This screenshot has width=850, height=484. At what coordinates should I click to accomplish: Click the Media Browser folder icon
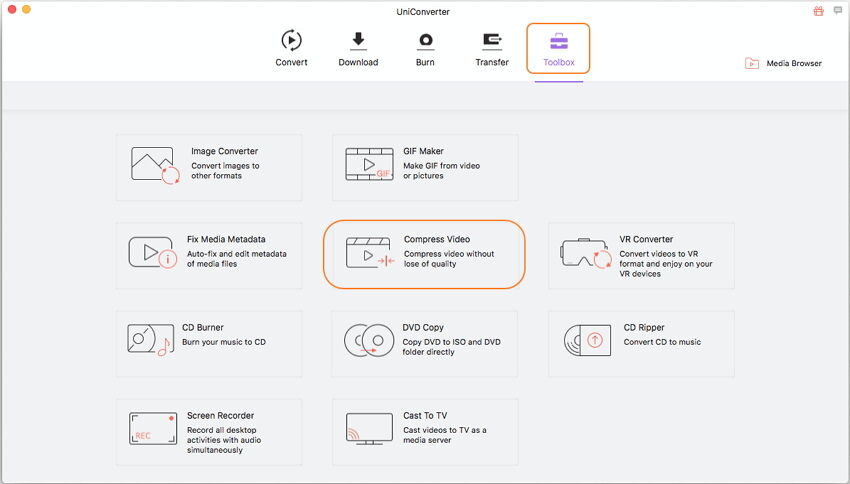pos(752,63)
